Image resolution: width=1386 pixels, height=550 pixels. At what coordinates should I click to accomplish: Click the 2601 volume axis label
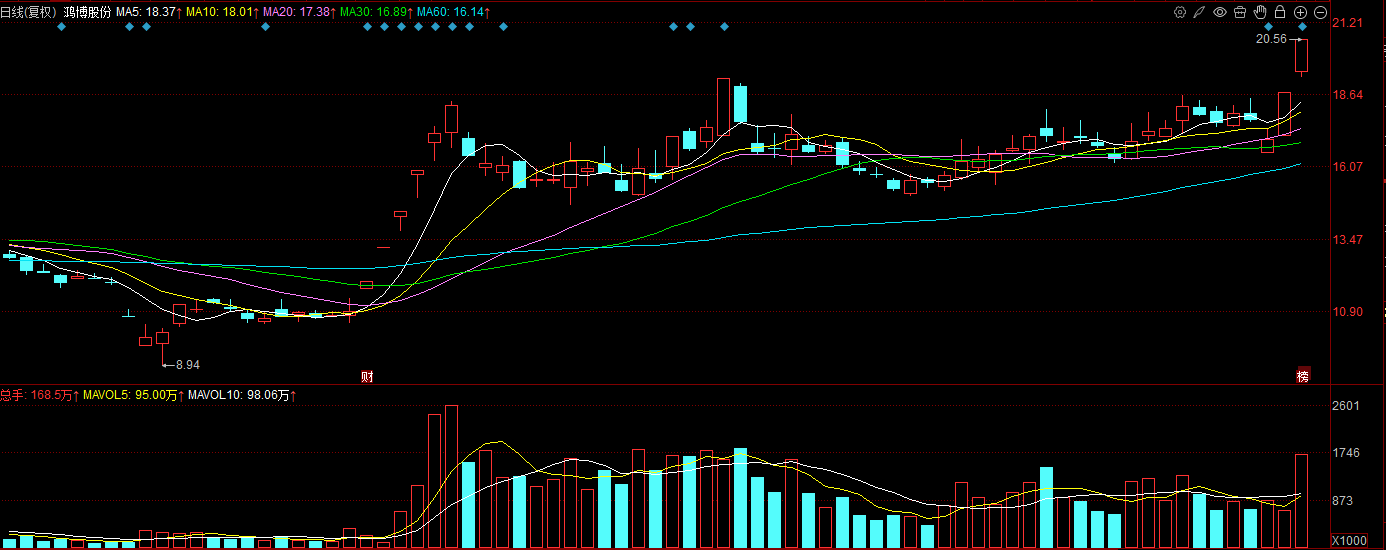click(x=1347, y=406)
